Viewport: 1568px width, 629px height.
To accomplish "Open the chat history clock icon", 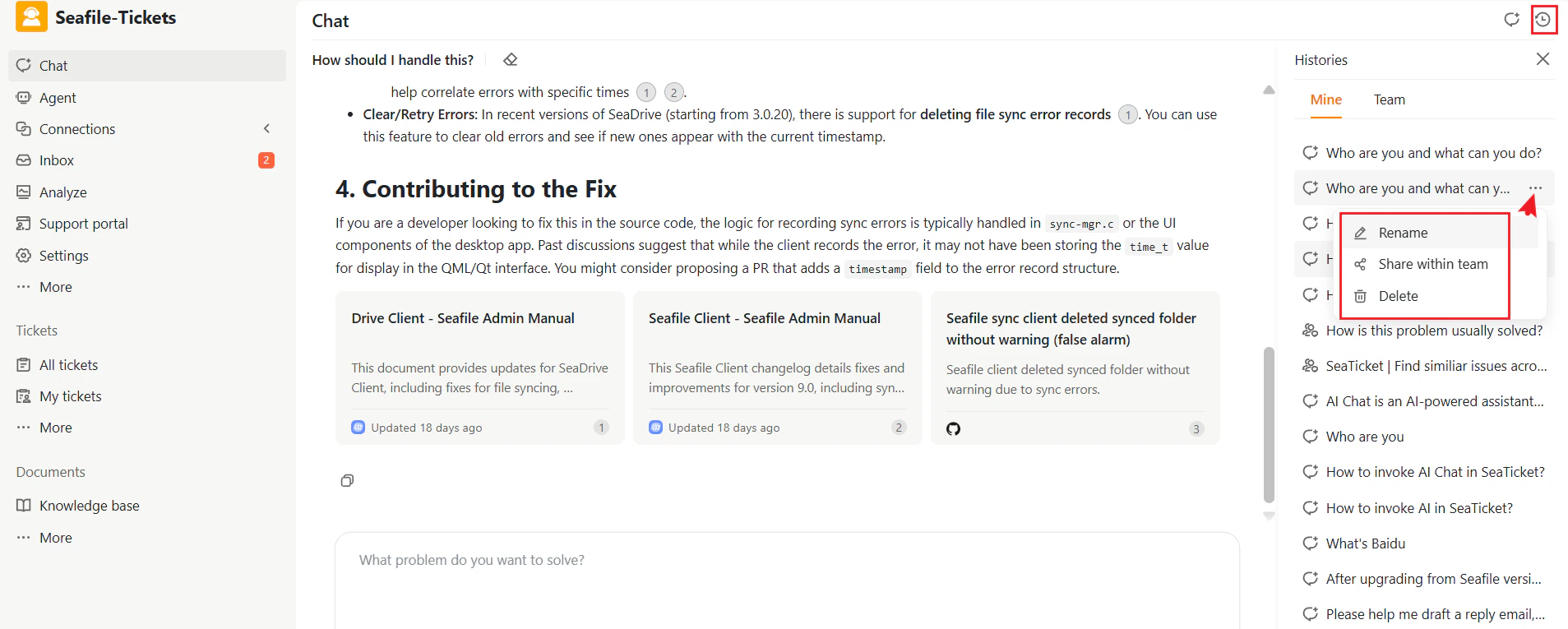I will 1543,19.
